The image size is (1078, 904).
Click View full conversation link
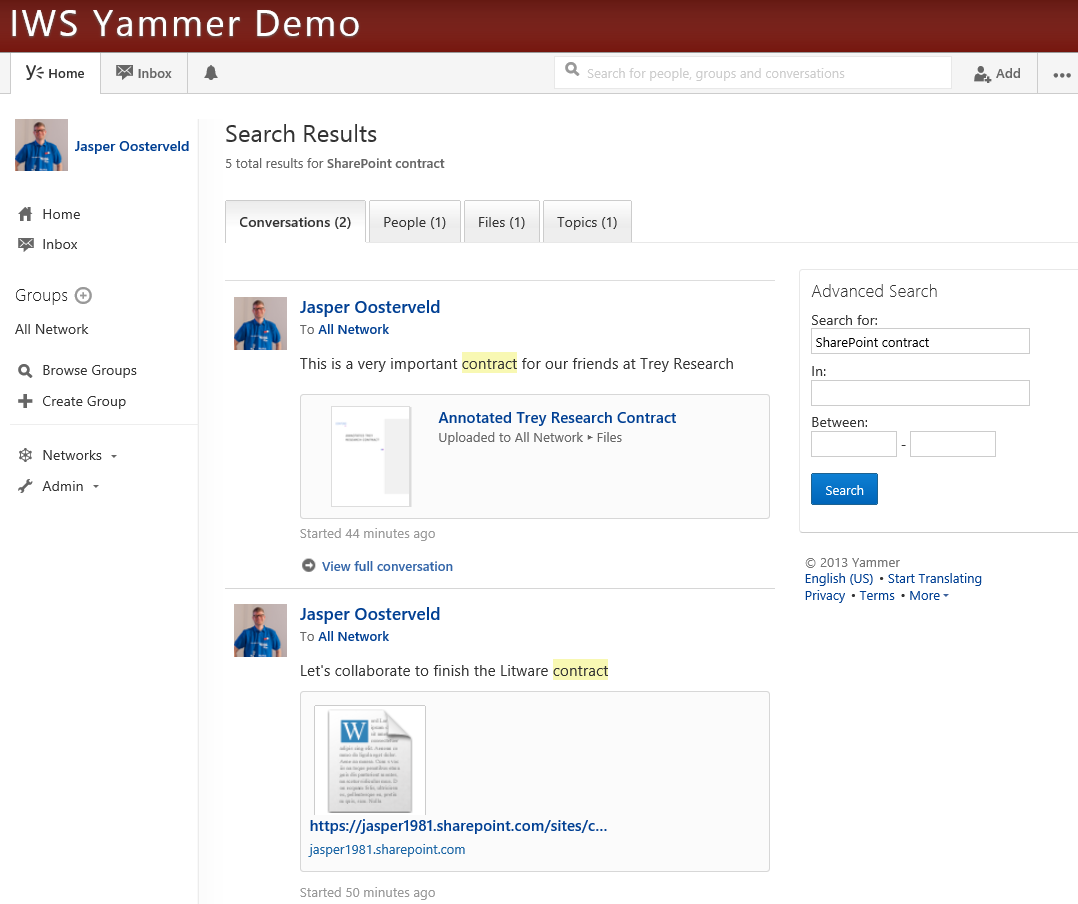387,566
